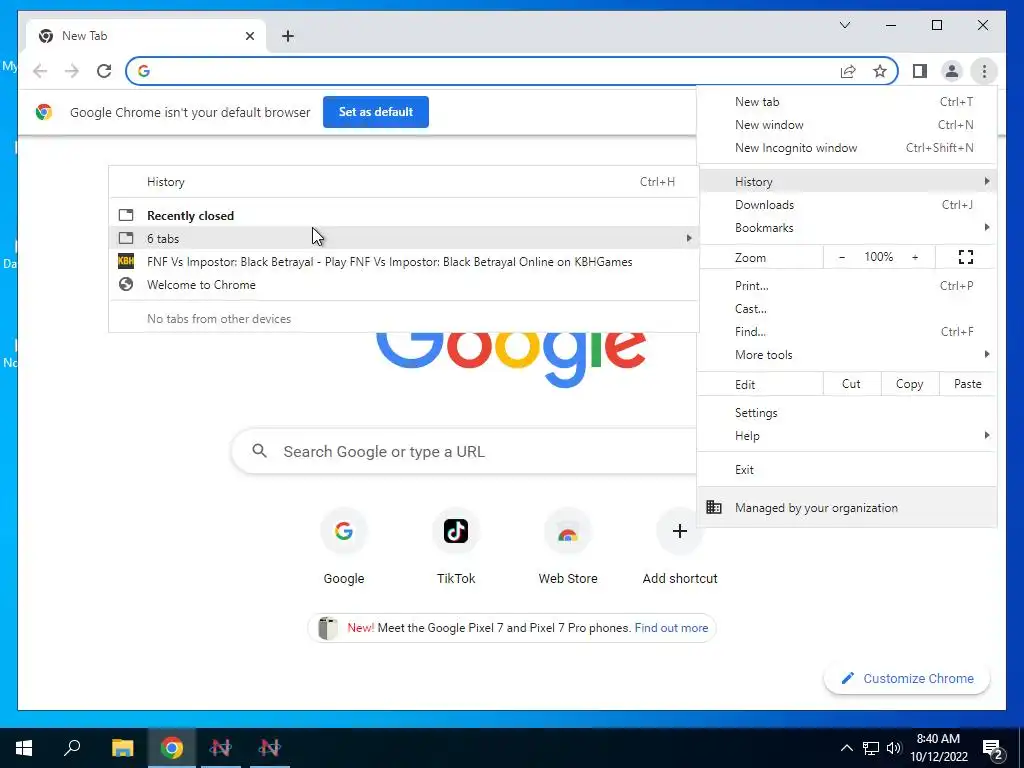
Task: Click the taskbar clock showing 8:40 AM
Action: click(x=938, y=748)
